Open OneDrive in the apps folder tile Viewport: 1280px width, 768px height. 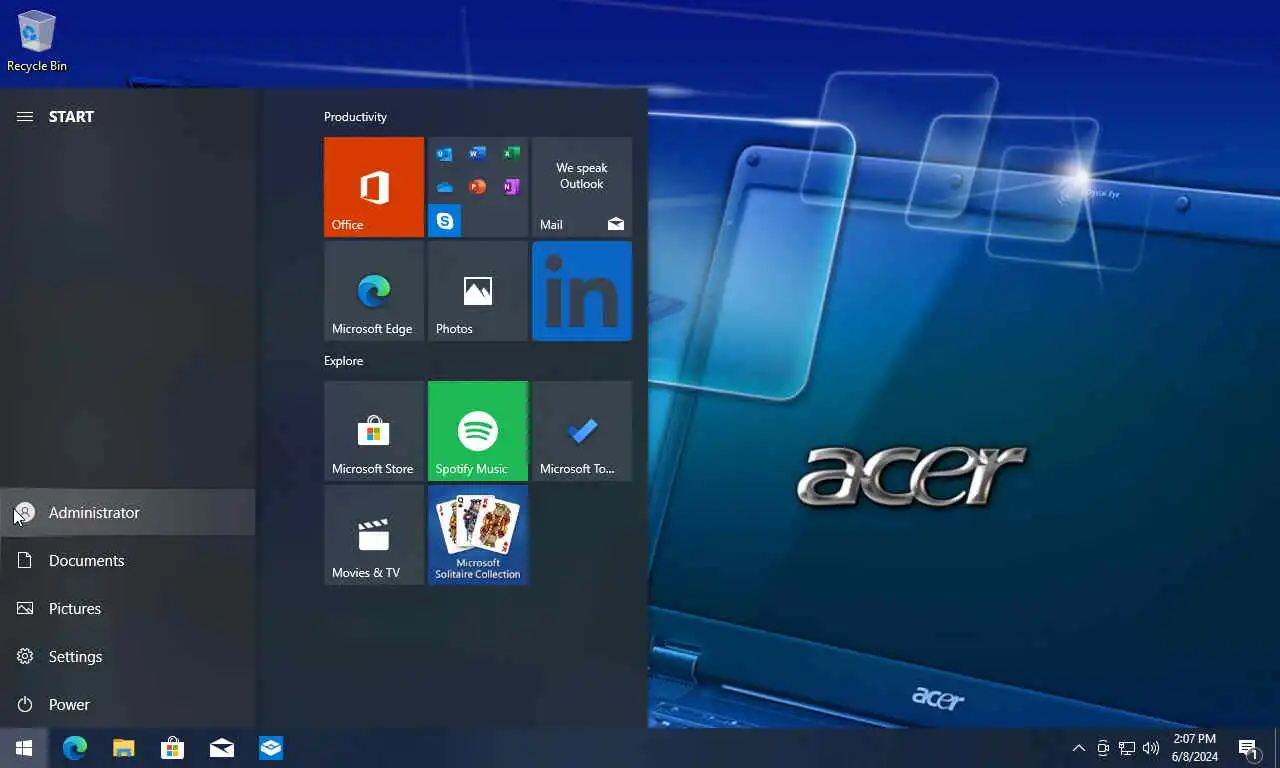445,187
